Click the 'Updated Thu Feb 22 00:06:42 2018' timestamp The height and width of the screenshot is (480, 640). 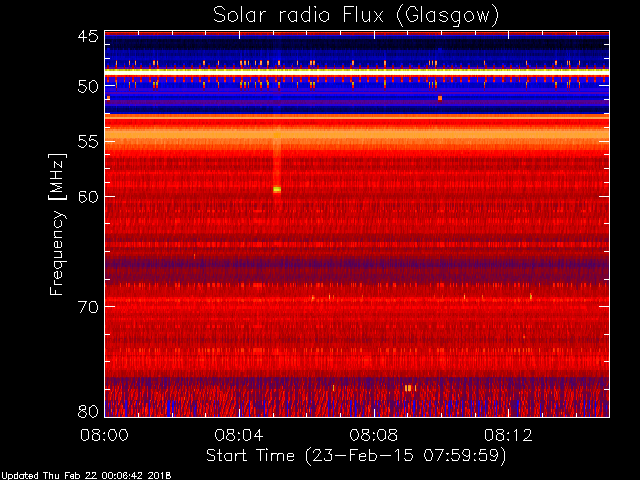coord(86,476)
